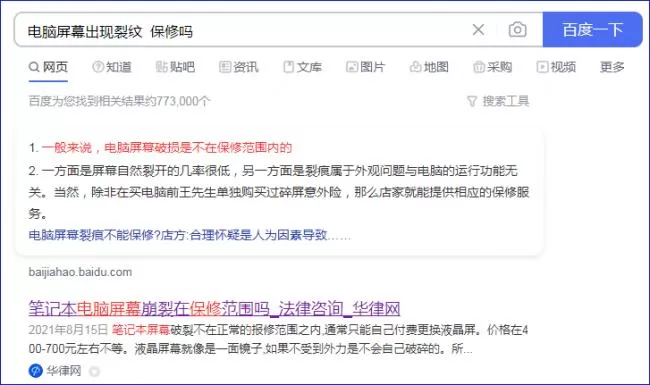Click the 百度一下 search button
Image resolution: width=650 pixels, height=385 pixels.
[x=592, y=30]
